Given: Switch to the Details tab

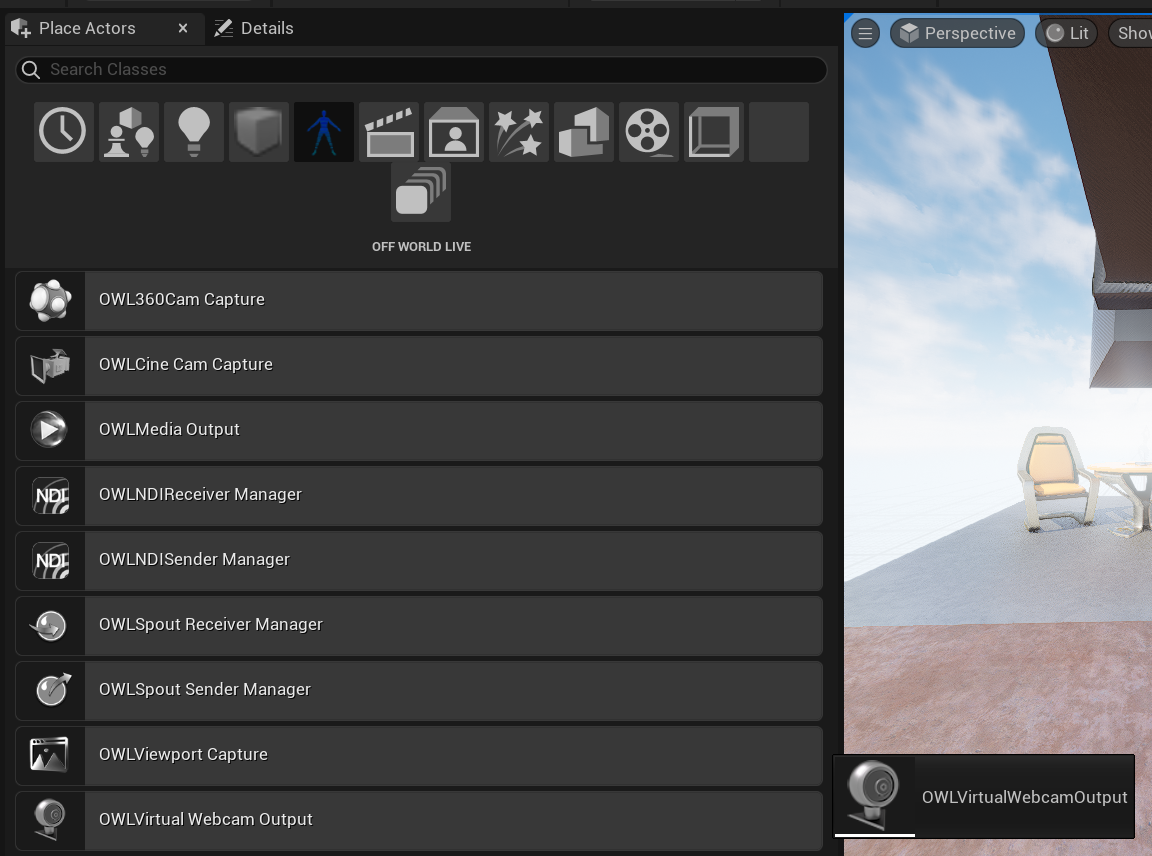Looking at the screenshot, I should click(253, 29).
